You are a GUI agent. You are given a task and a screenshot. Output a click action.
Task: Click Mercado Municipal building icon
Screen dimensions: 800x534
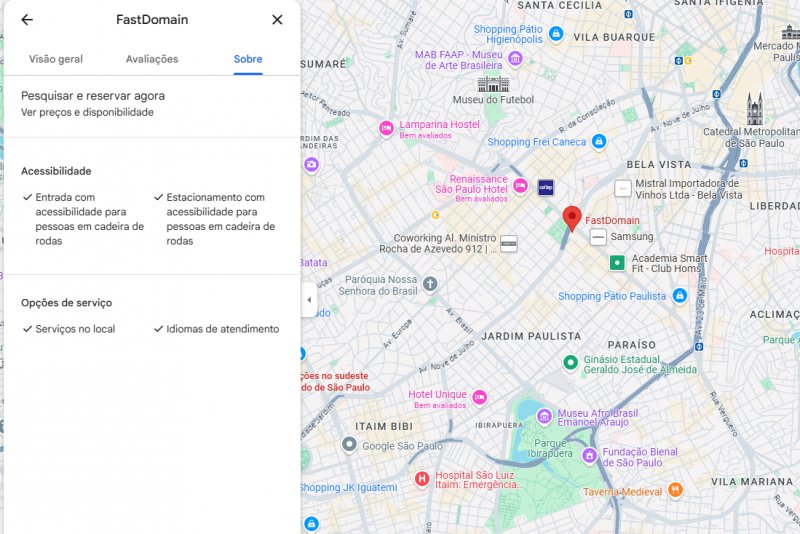pyautogui.click(x=791, y=32)
